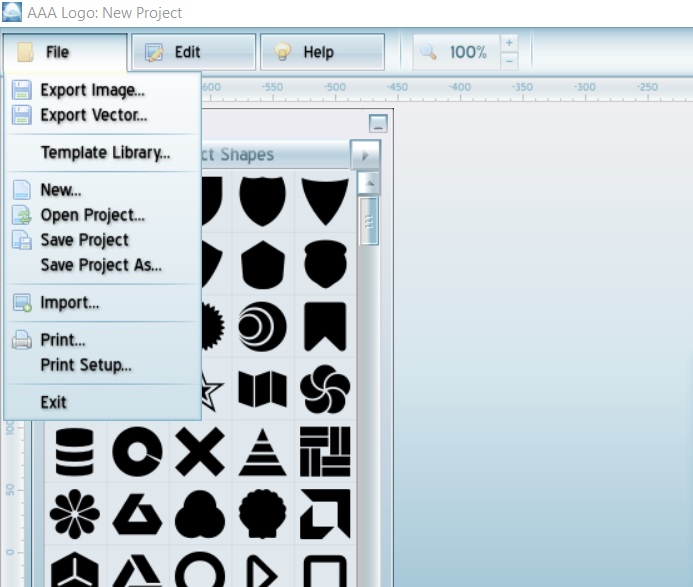693x587 pixels.
Task: Select Open Project from menu
Action: point(92,215)
